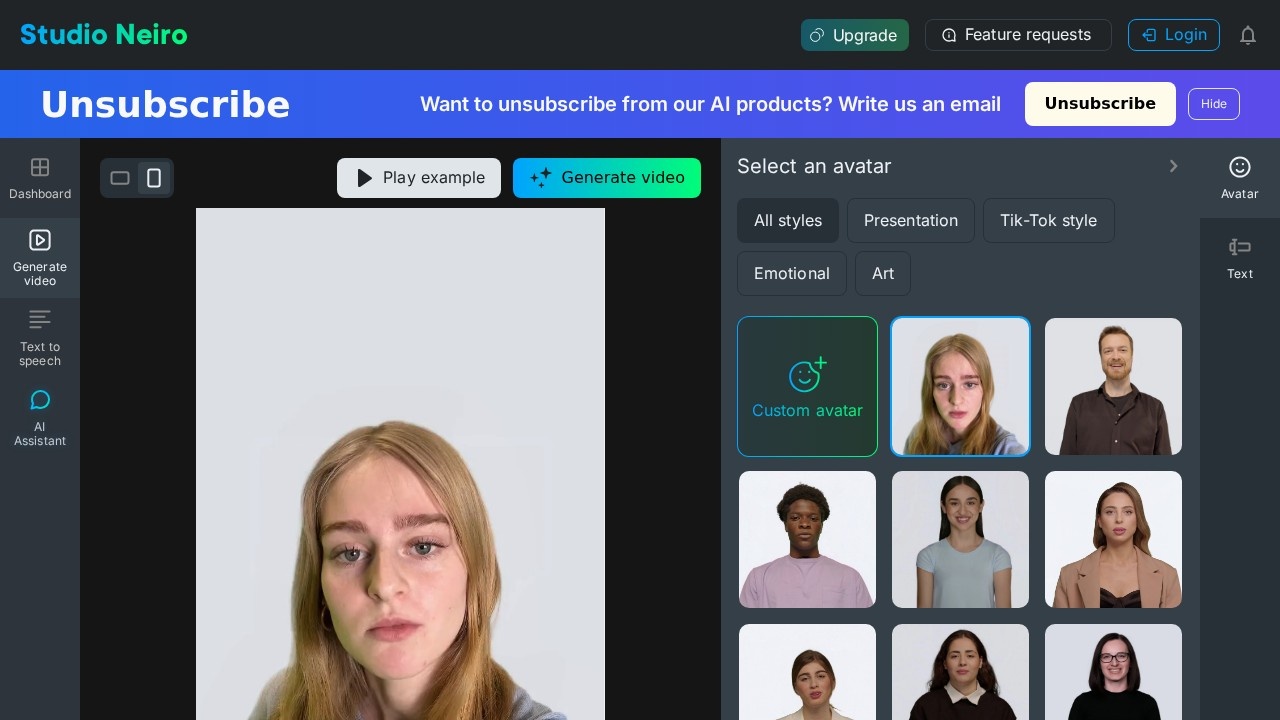
Task: Select the Art filter
Action: pos(883,273)
